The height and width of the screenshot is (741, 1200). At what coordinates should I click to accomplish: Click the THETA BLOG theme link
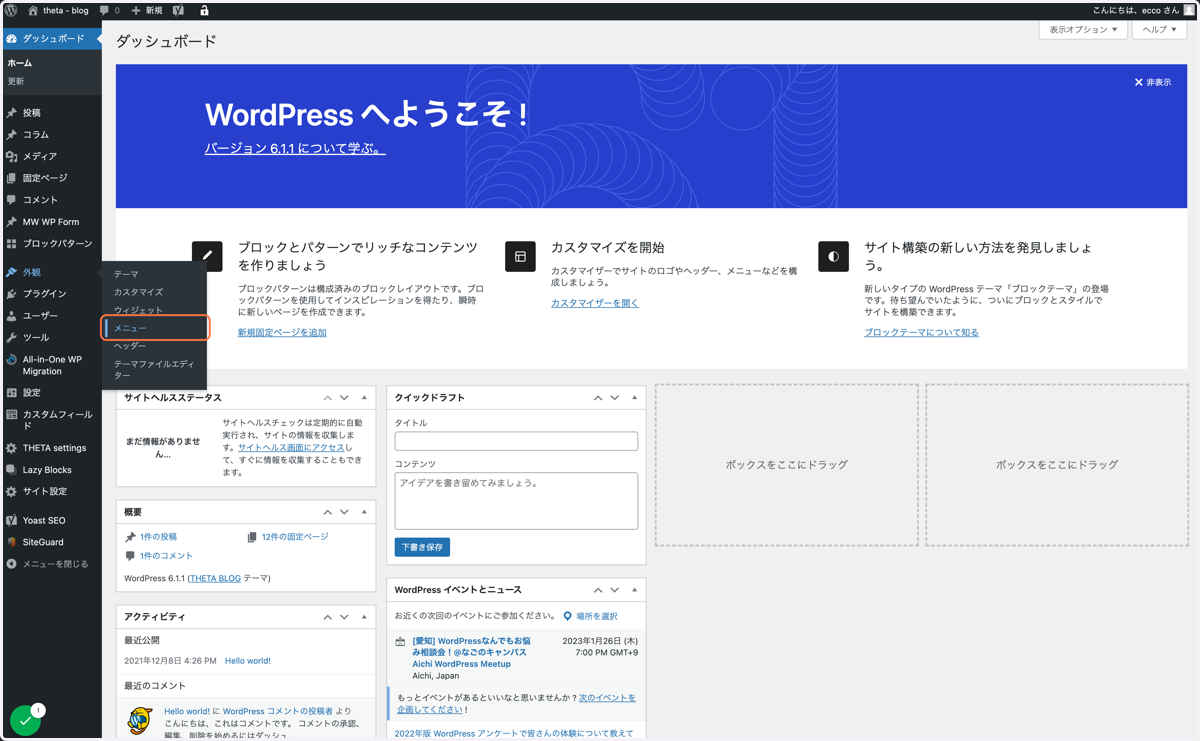215,578
